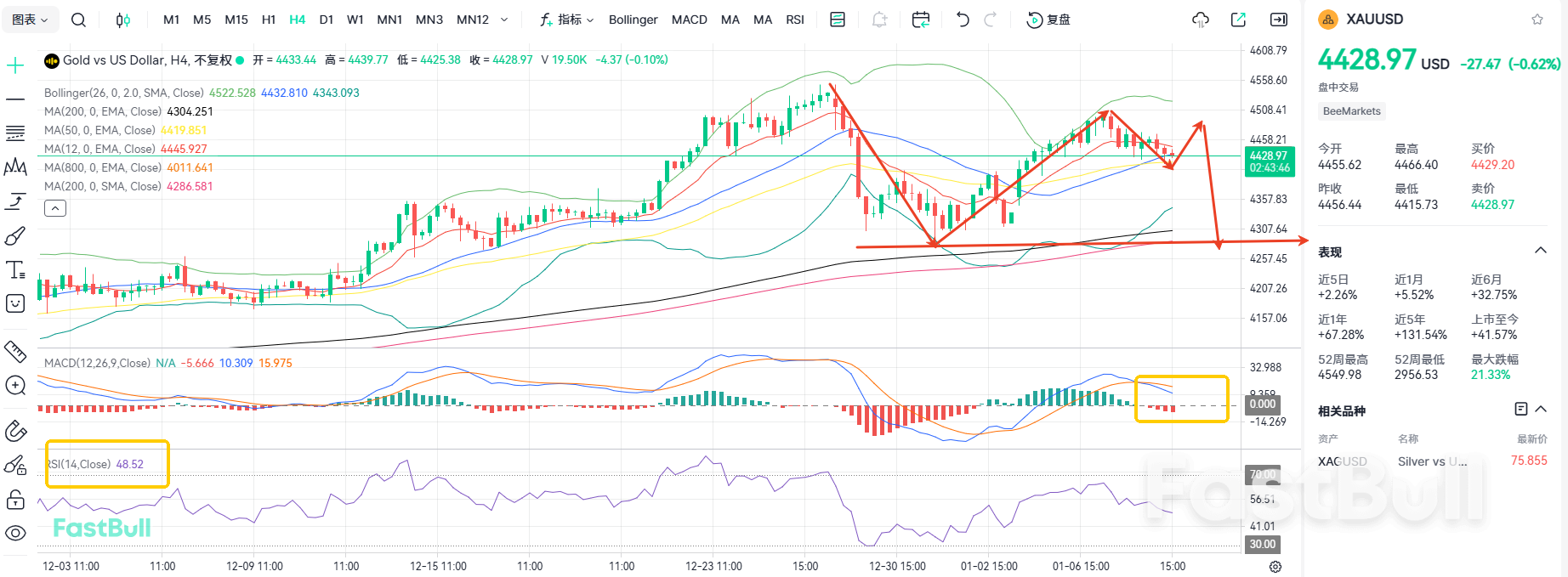Open the symbol search magnifier
The width and height of the screenshot is (1568, 577).
78,20
